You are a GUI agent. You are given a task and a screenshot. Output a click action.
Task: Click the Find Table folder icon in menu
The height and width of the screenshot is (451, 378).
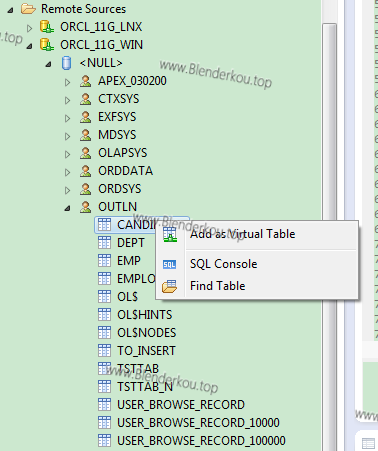click(x=169, y=286)
